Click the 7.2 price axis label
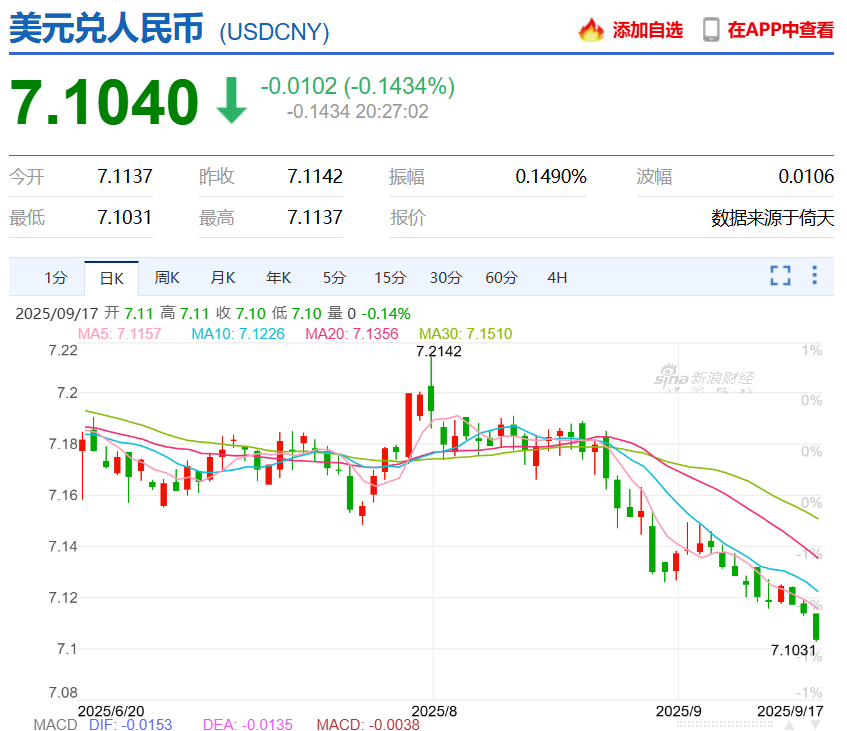Image resolution: width=847 pixels, height=731 pixels. [x=68, y=393]
